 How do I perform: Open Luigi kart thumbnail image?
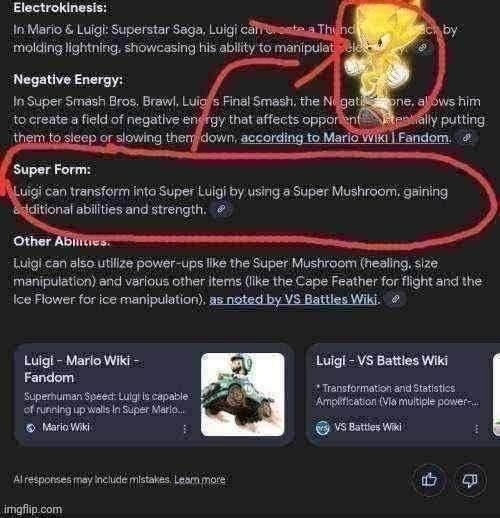pyautogui.click(x=243, y=394)
